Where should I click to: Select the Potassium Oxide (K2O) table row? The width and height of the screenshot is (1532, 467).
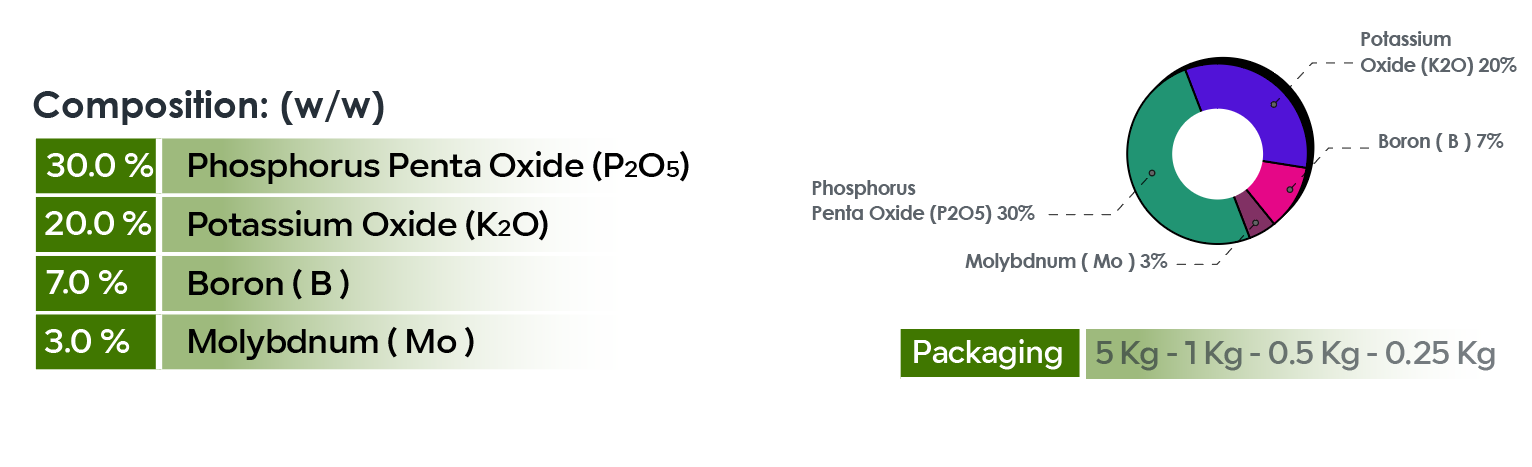367,224
